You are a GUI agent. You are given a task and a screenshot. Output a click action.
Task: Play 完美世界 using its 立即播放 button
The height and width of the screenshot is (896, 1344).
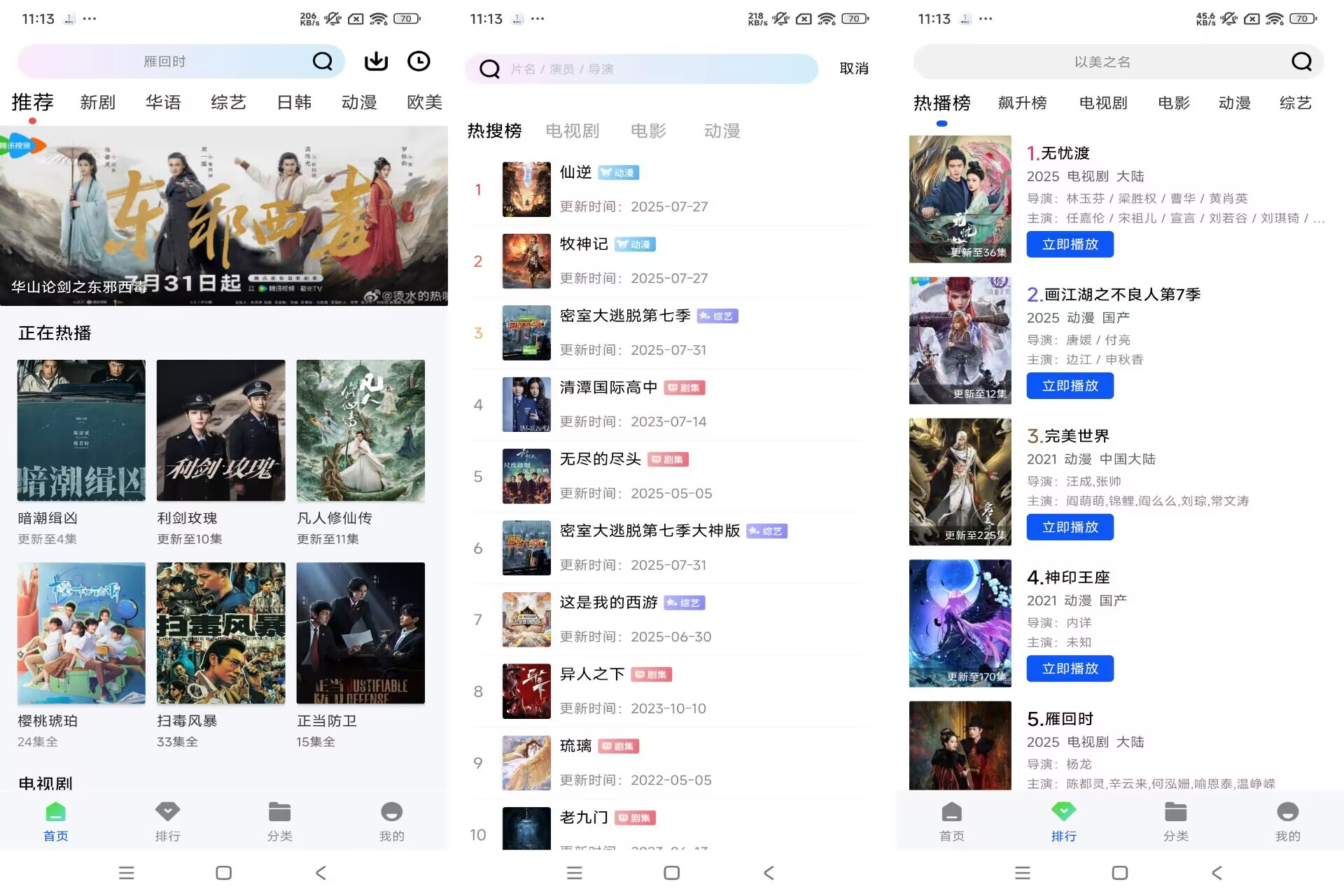tap(1070, 527)
